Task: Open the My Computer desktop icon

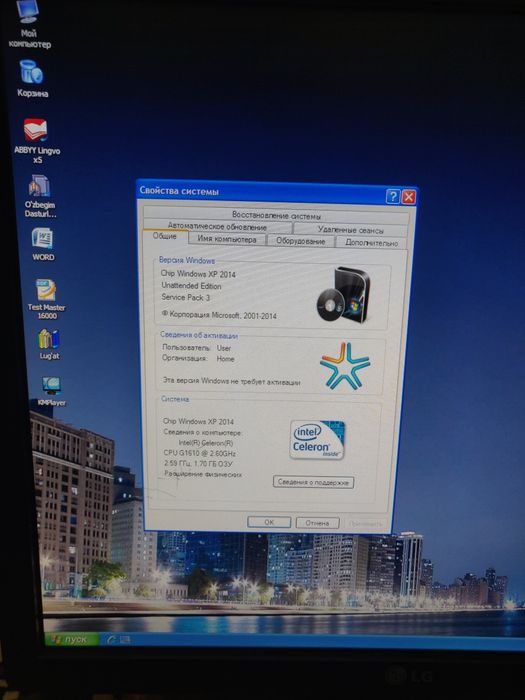Action: coord(29,25)
